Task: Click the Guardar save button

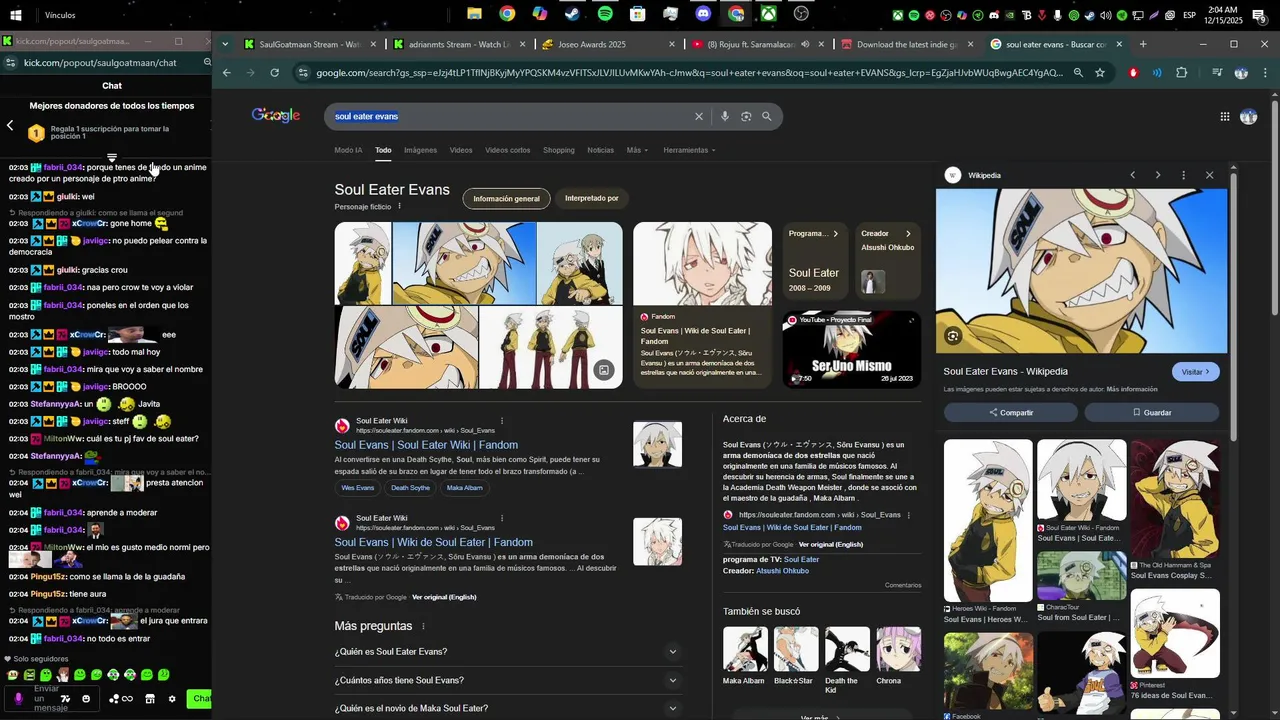Action: coord(1152,412)
